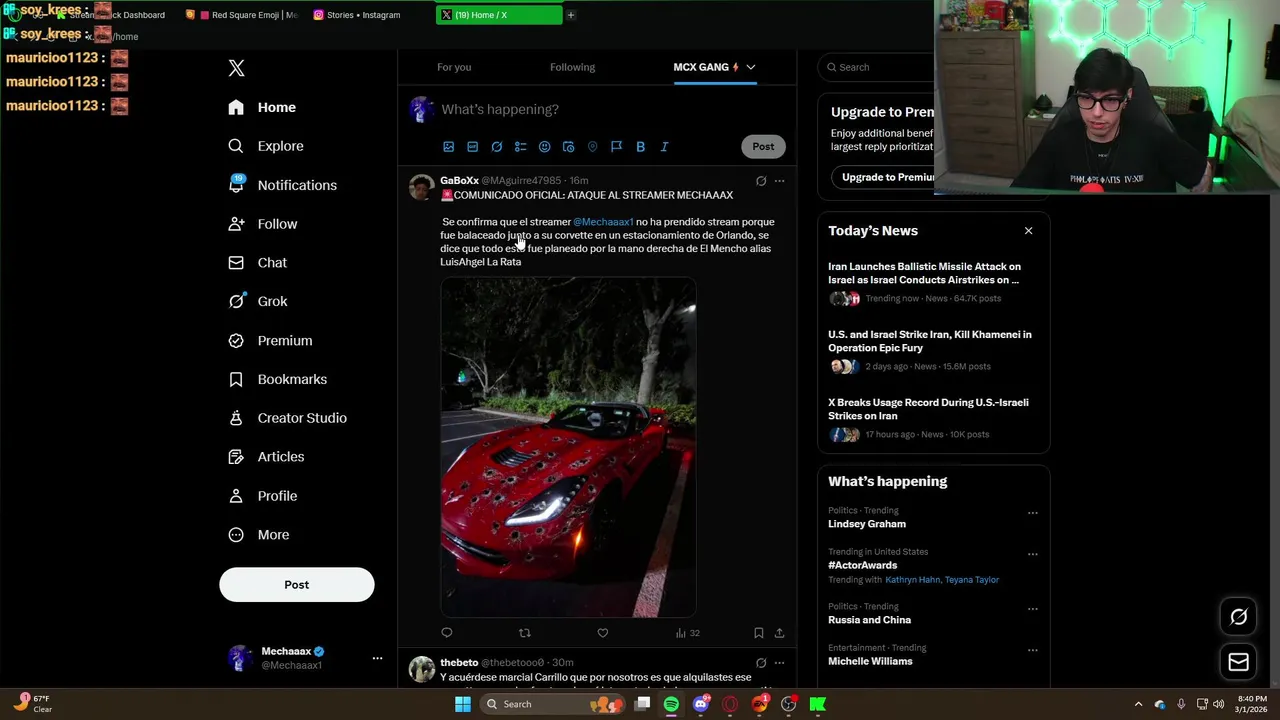The width and height of the screenshot is (1280, 720).
Task: Close the Today's News panel
Action: pos(1028,231)
